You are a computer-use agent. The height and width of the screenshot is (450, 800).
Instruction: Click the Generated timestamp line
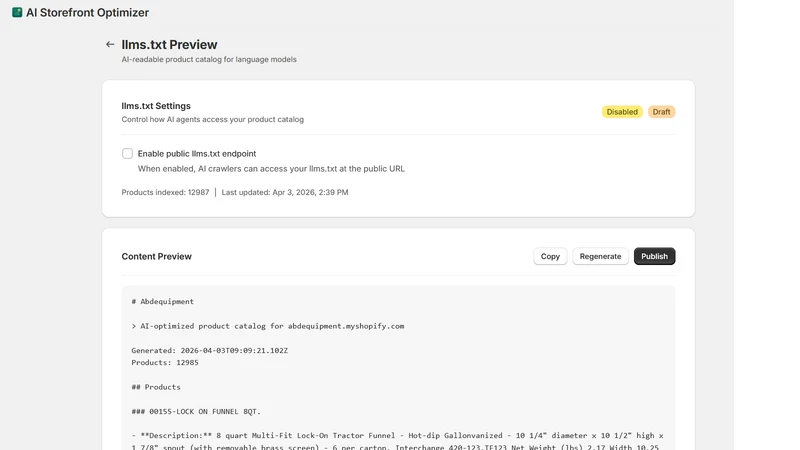pyautogui.click(x=210, y=351)
